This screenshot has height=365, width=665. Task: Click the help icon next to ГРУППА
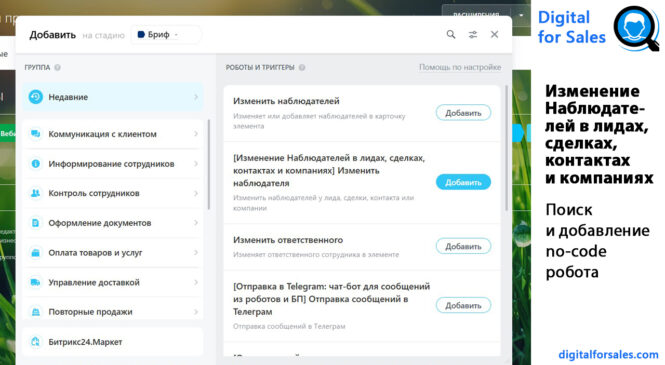57,67
